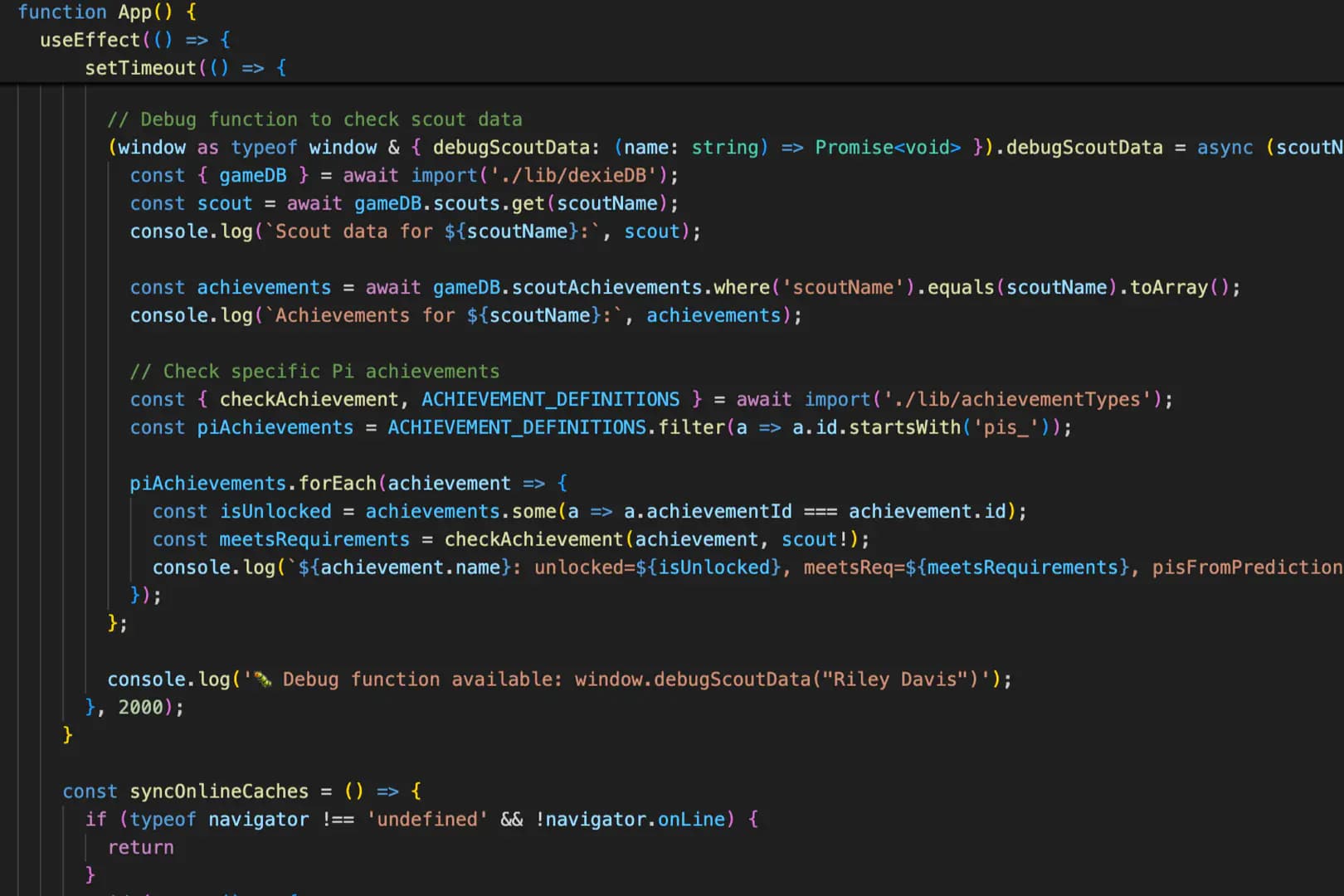Click the comment '// Check specific Pi achievements'
The width and height of the screenshot is (1344, 896).
314,371
